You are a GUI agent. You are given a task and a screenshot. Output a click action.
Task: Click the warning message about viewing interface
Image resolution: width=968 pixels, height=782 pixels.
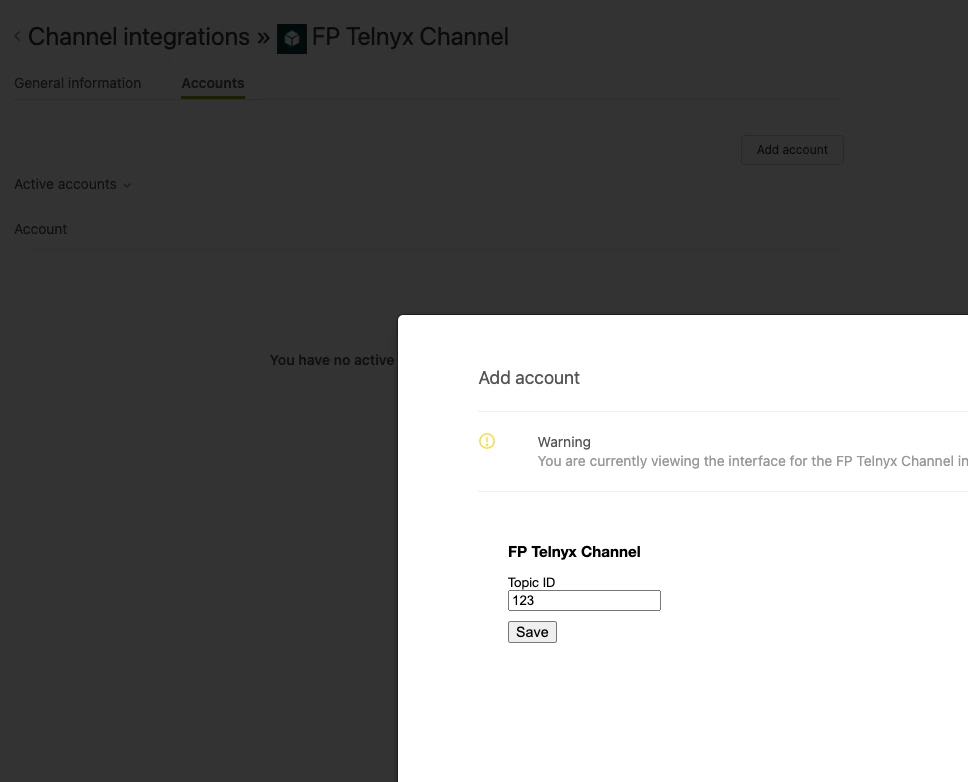pos(753,461)
